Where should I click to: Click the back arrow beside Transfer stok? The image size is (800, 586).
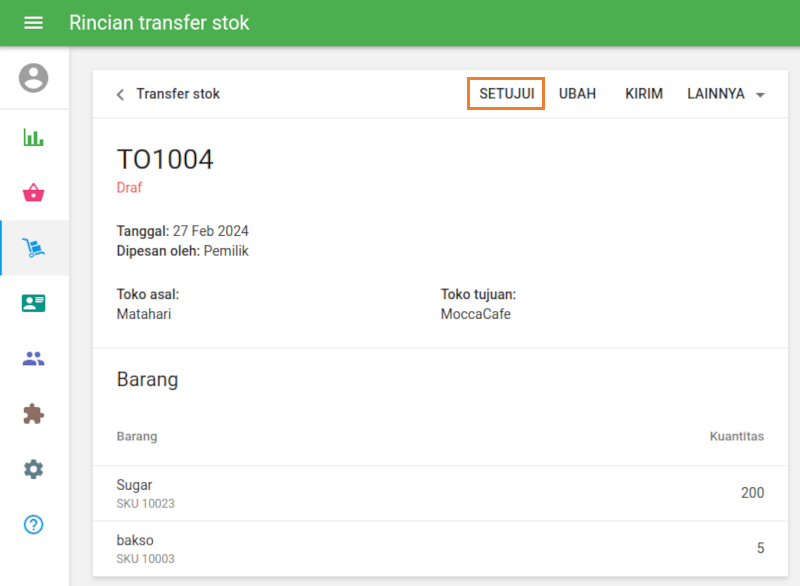(119, 93)
